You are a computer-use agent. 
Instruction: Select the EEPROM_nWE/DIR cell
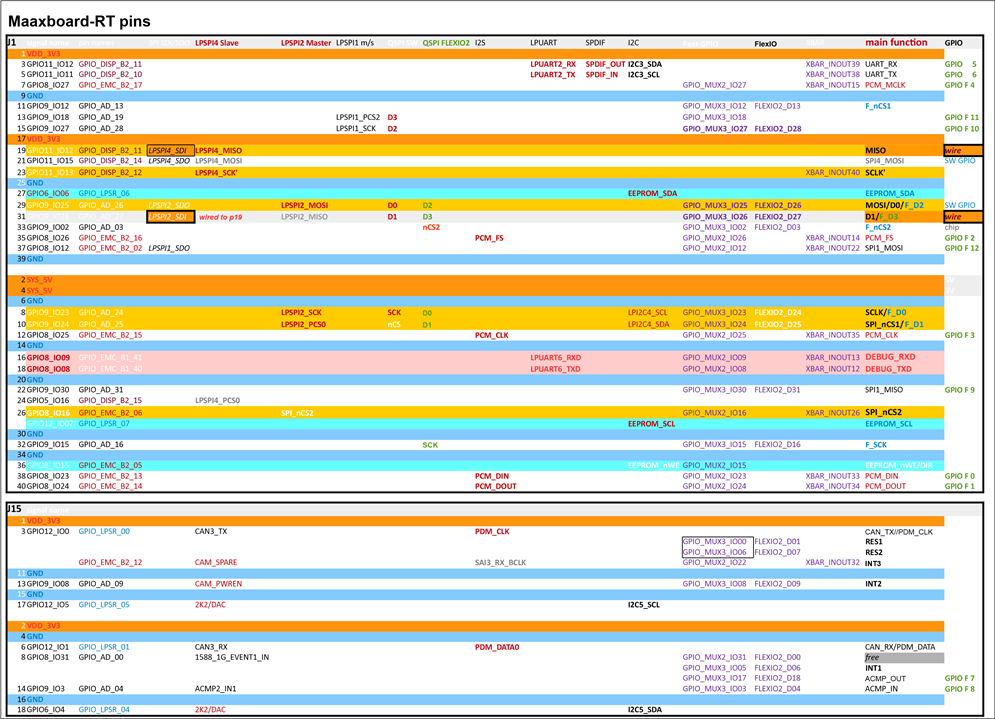coord(899,465)
